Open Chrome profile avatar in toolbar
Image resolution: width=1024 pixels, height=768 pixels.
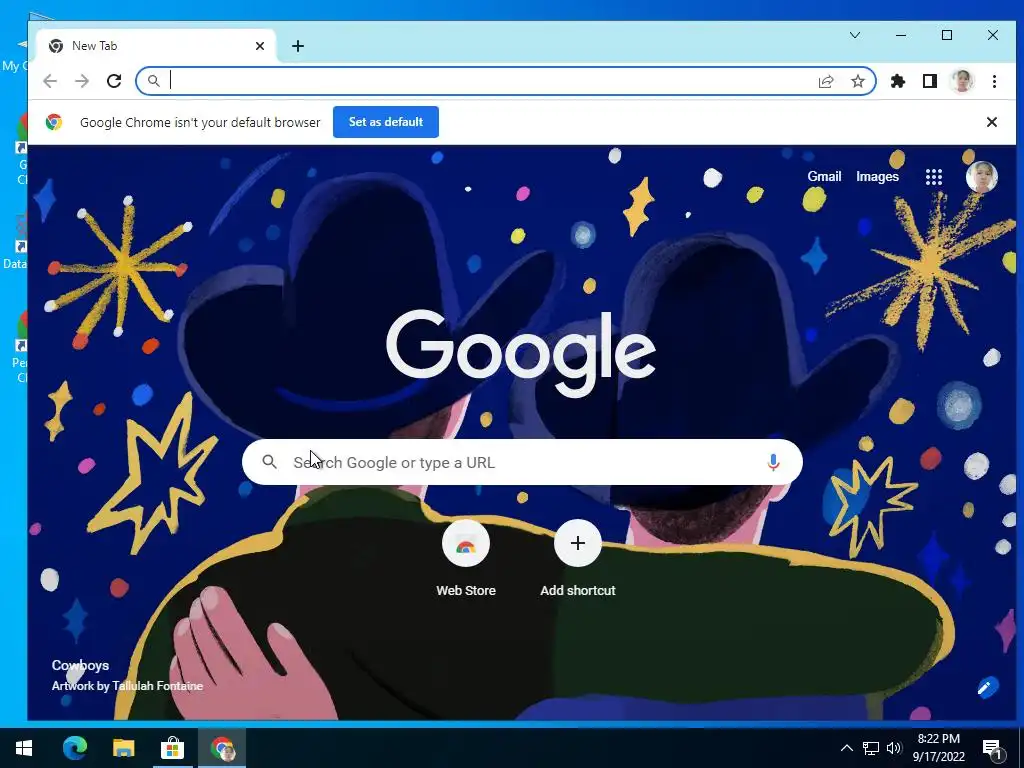tap(962, 81)
